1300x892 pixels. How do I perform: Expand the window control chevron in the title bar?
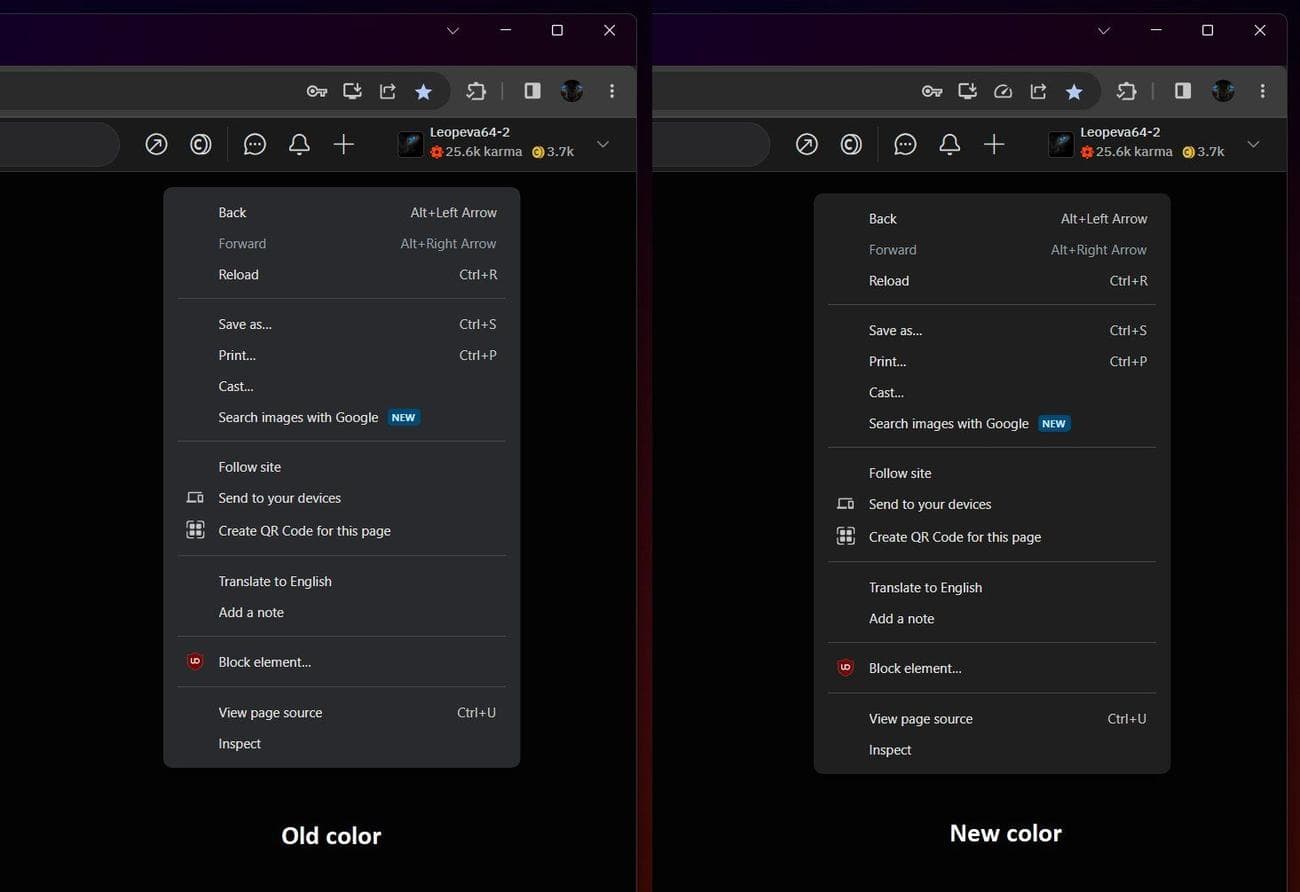[x=452, y=30]
